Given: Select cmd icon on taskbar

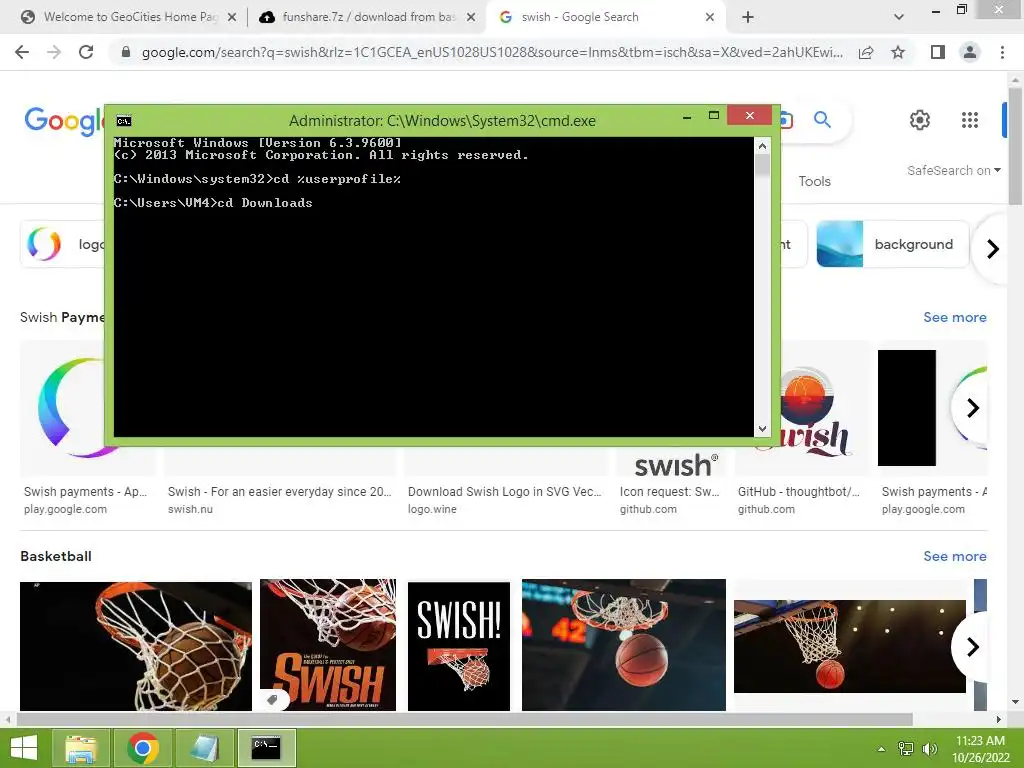Looking at the screenshot, I should tap(266, 748).
